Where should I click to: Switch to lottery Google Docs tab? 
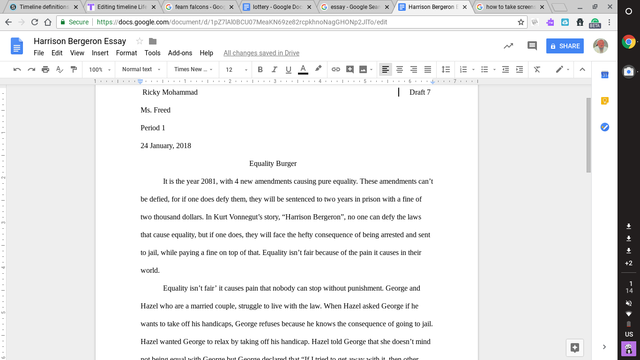tap(277, 7)
